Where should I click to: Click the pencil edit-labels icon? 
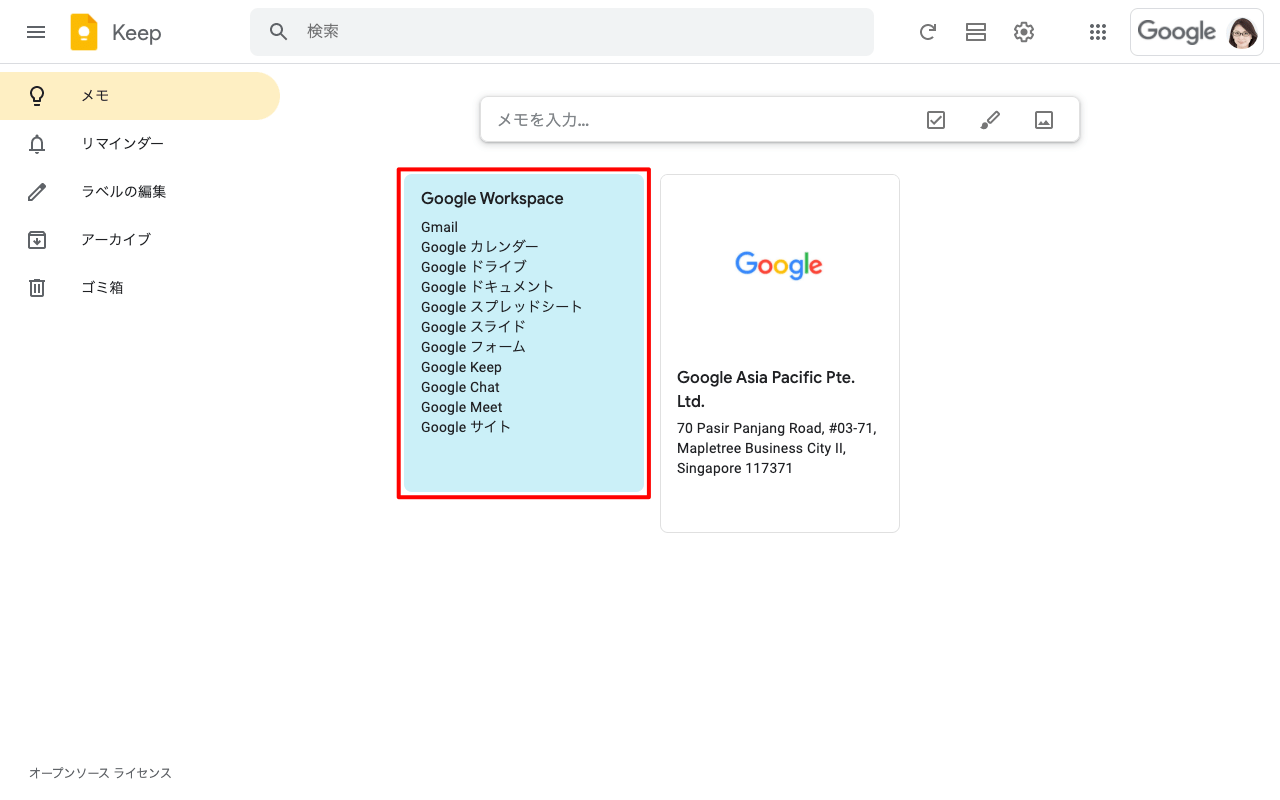click(37, 192)
